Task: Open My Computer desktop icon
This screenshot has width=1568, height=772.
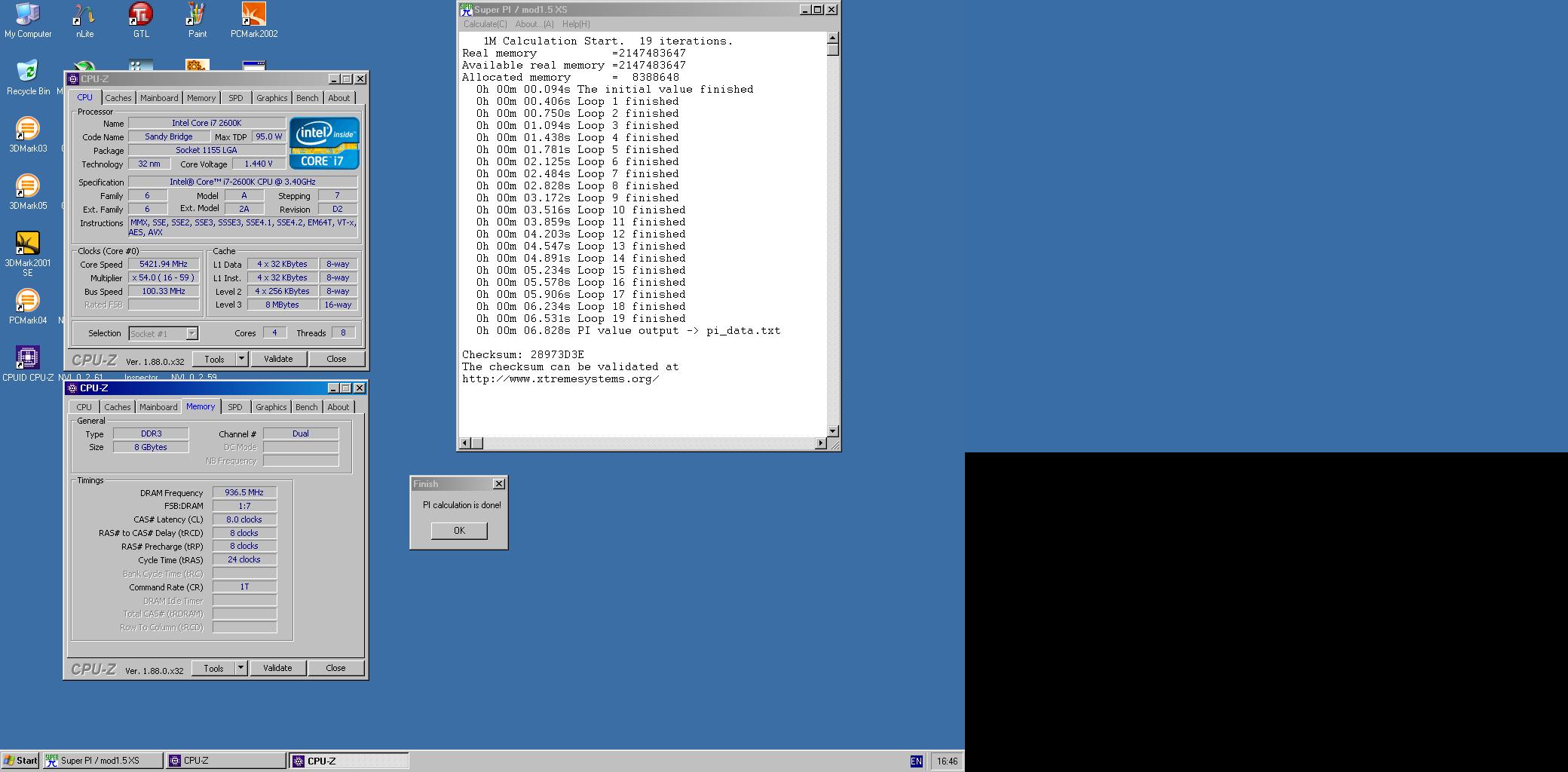Action: coord(28,20)
